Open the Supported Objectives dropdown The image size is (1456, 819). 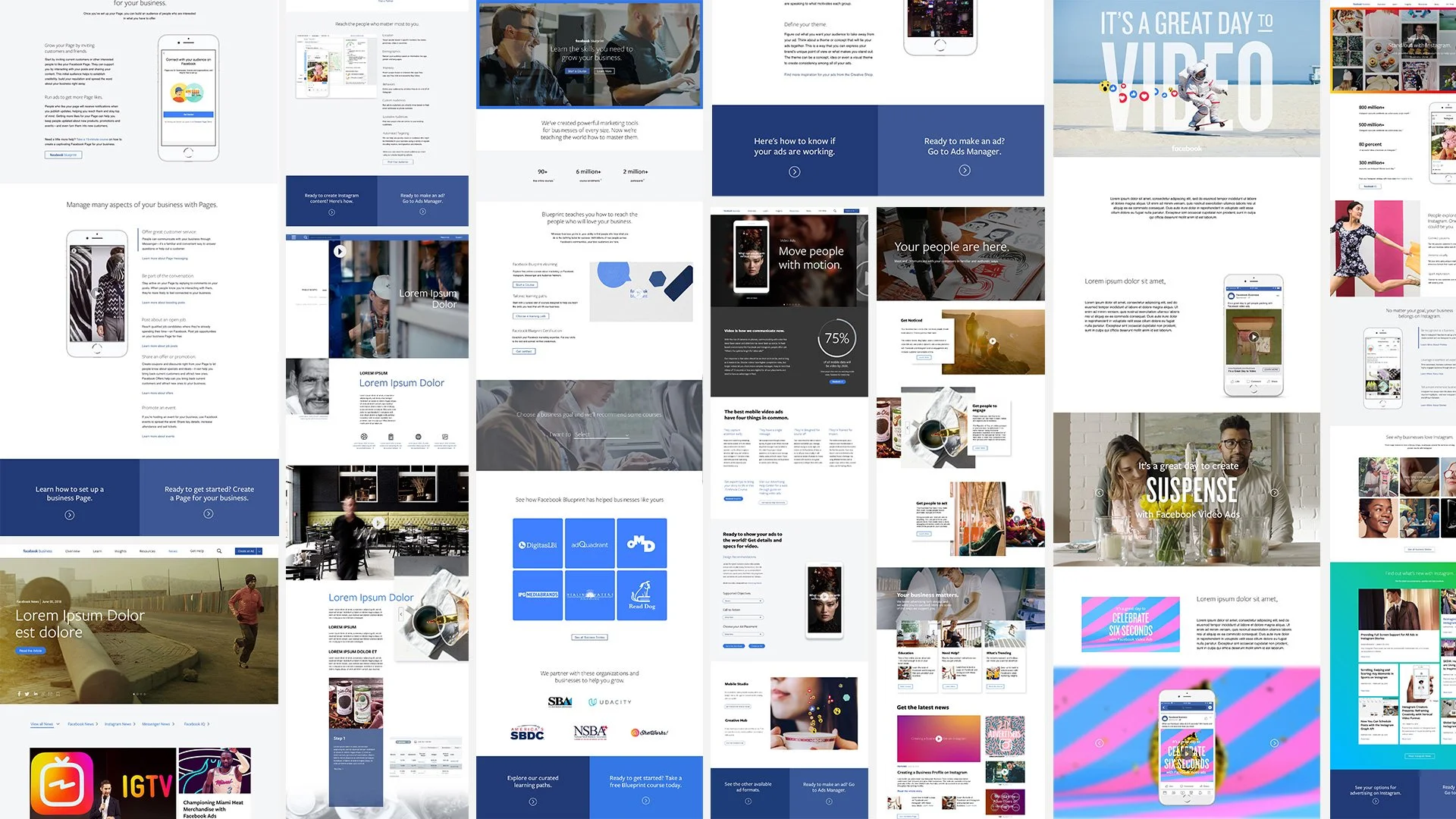(742, 601)
